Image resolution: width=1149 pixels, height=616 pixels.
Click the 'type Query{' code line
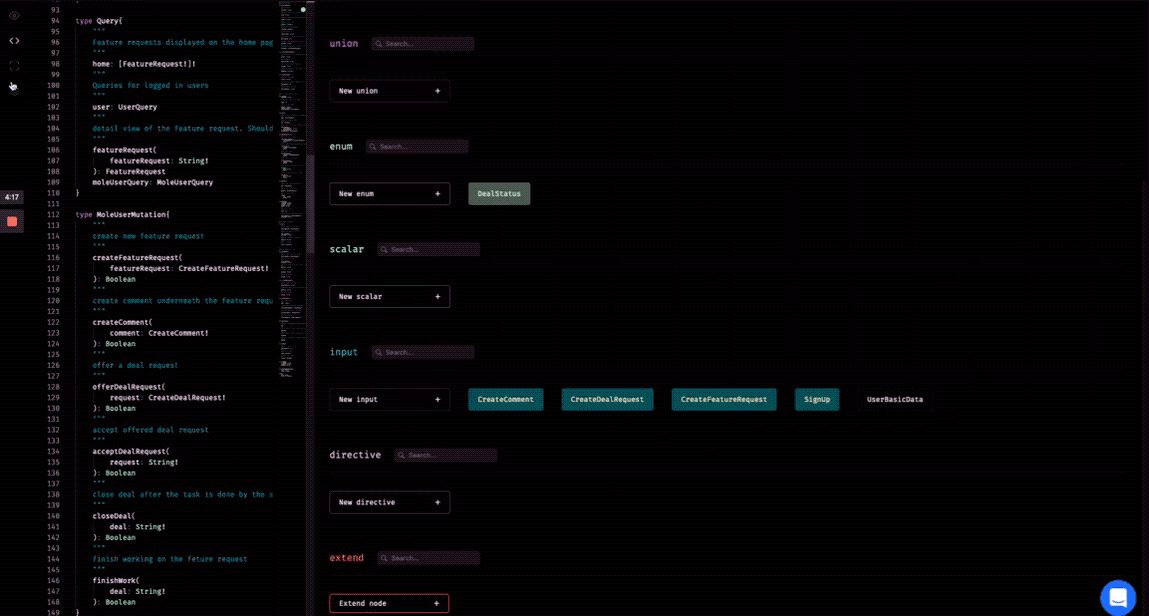(x=99, y=21)
